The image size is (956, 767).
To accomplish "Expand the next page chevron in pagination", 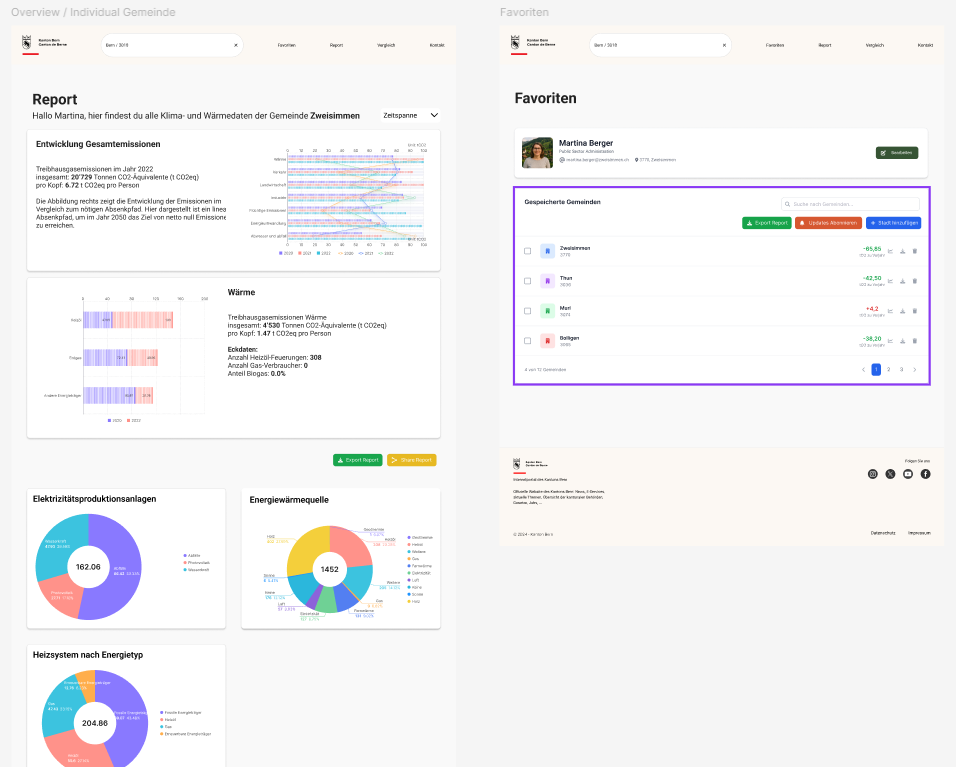I will click(917, 369).
